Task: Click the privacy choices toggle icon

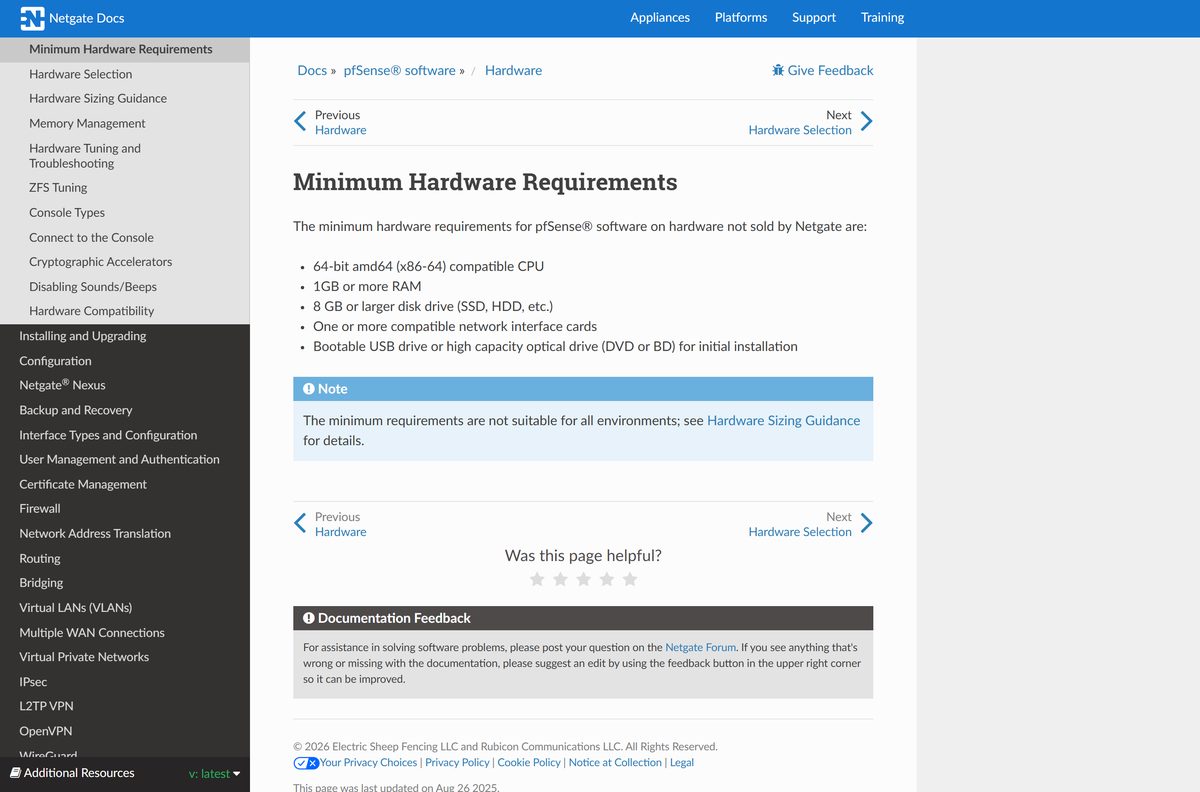Action: 306,763
